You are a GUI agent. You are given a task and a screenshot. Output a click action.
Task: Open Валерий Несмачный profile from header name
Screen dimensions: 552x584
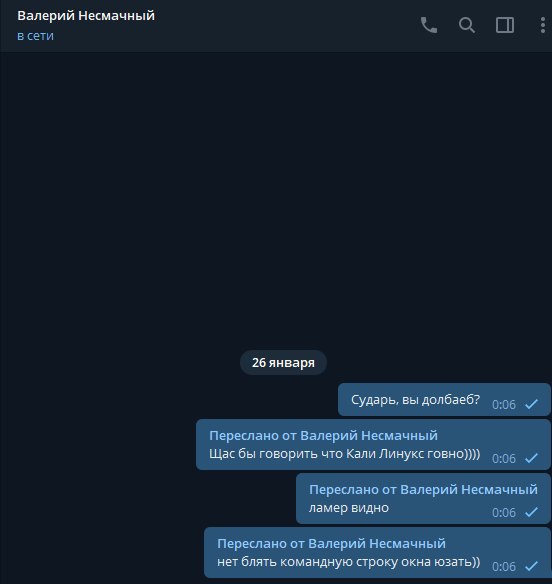click(86, 16)
